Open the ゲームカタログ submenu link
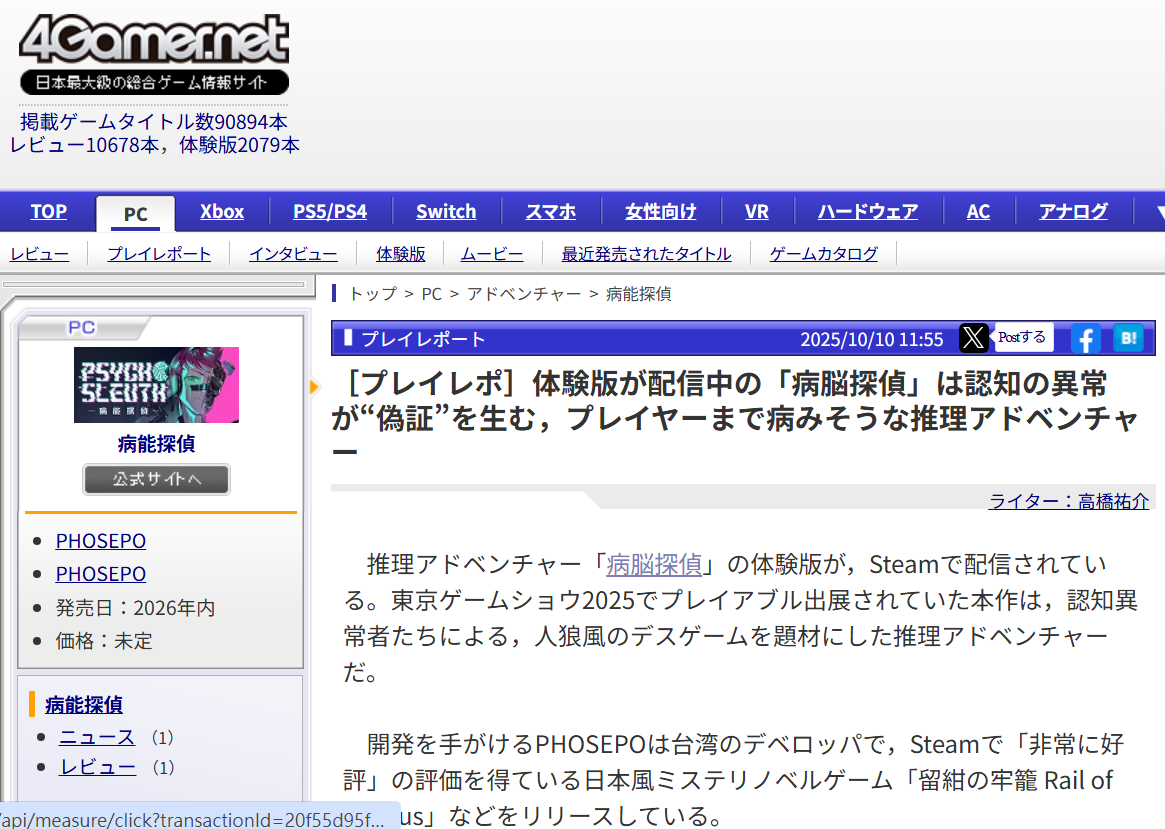 823,254
